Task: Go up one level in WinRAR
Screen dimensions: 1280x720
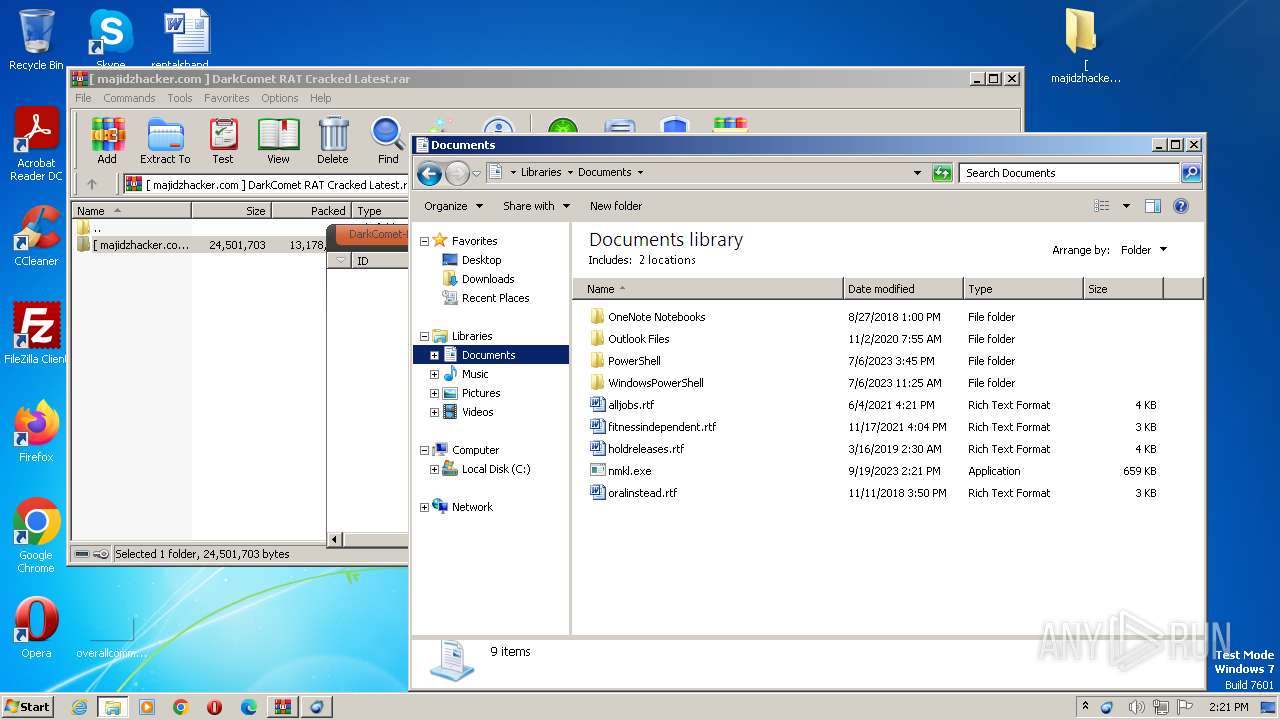Action: pyautogui.click(x=92, y=184)
